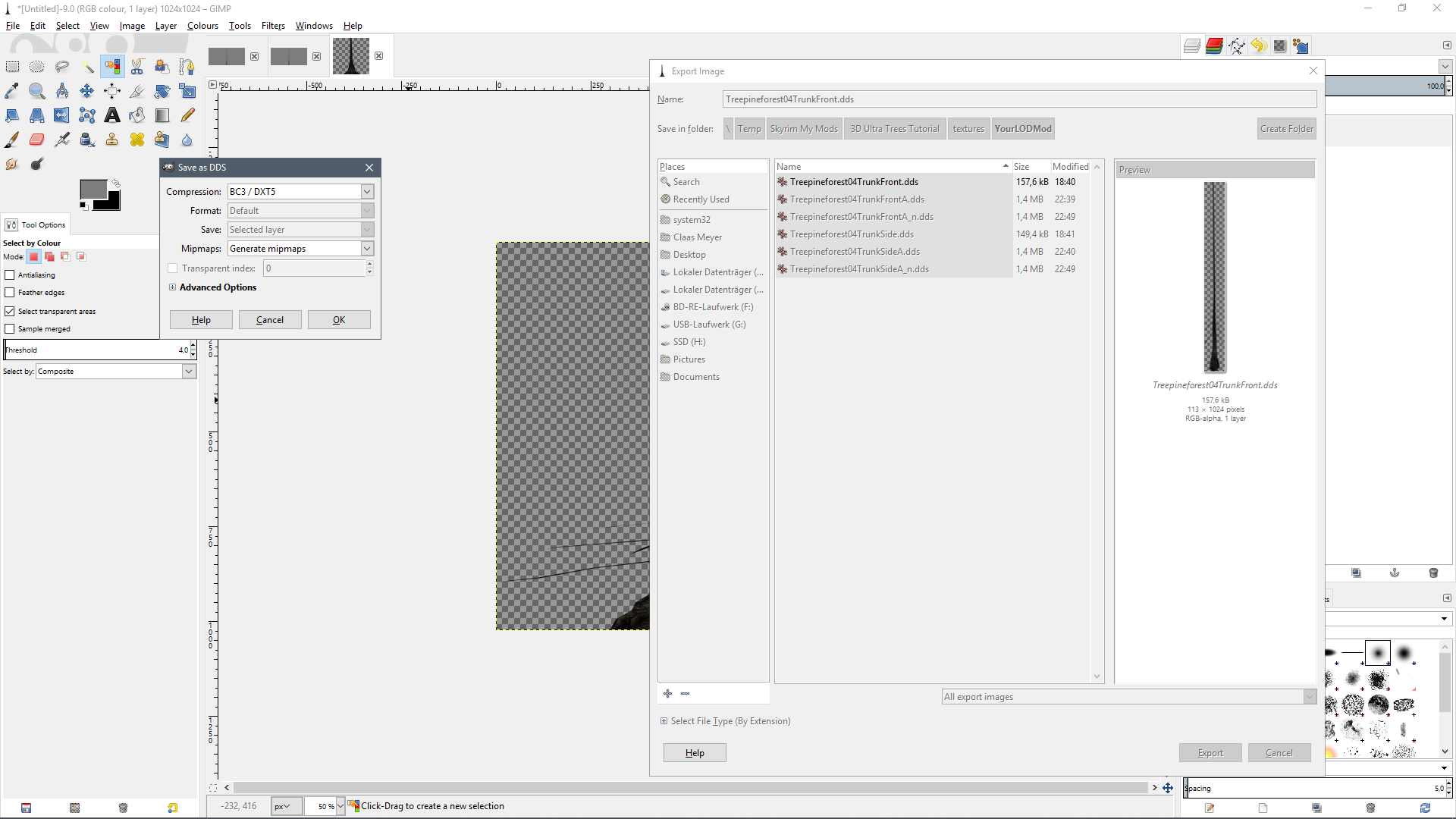Choose the Text tool
Screen dimensions: 1456x819
[112, 115]
